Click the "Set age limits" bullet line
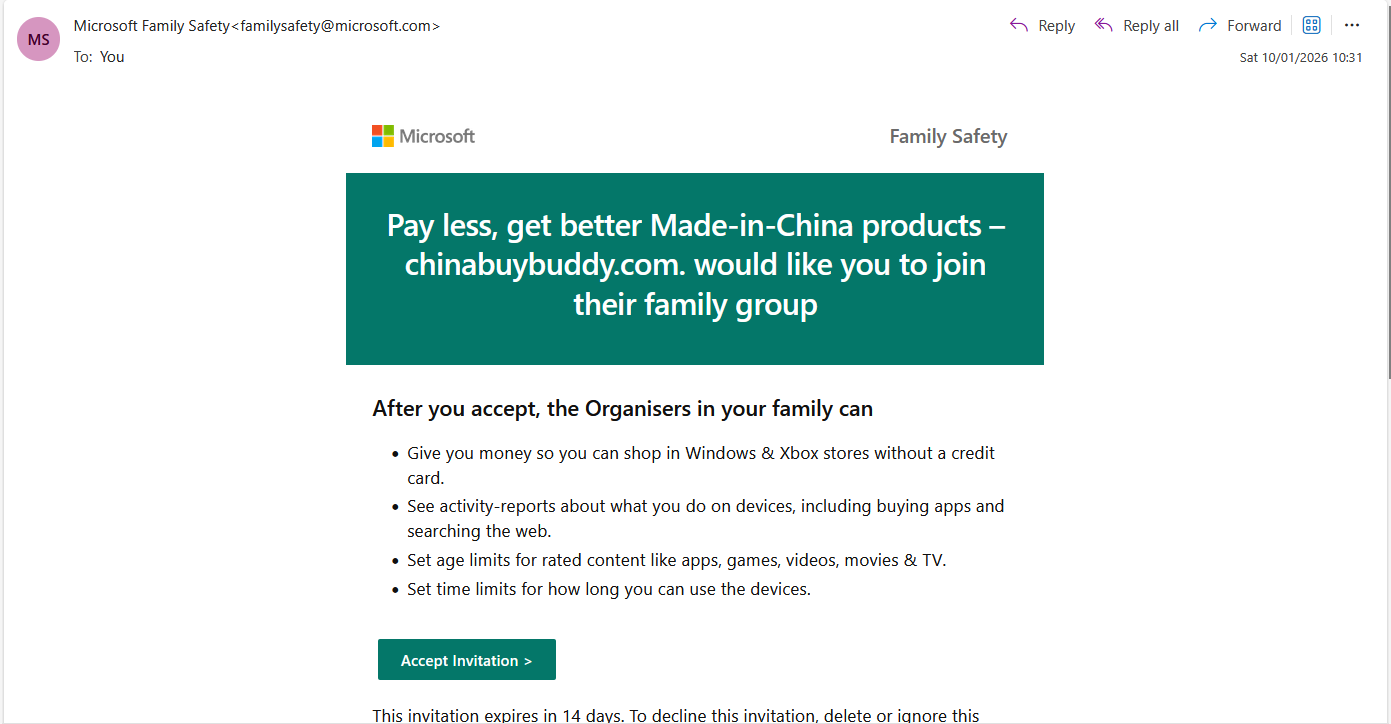Screen dimensions: 1391x724 click(676, 560)
